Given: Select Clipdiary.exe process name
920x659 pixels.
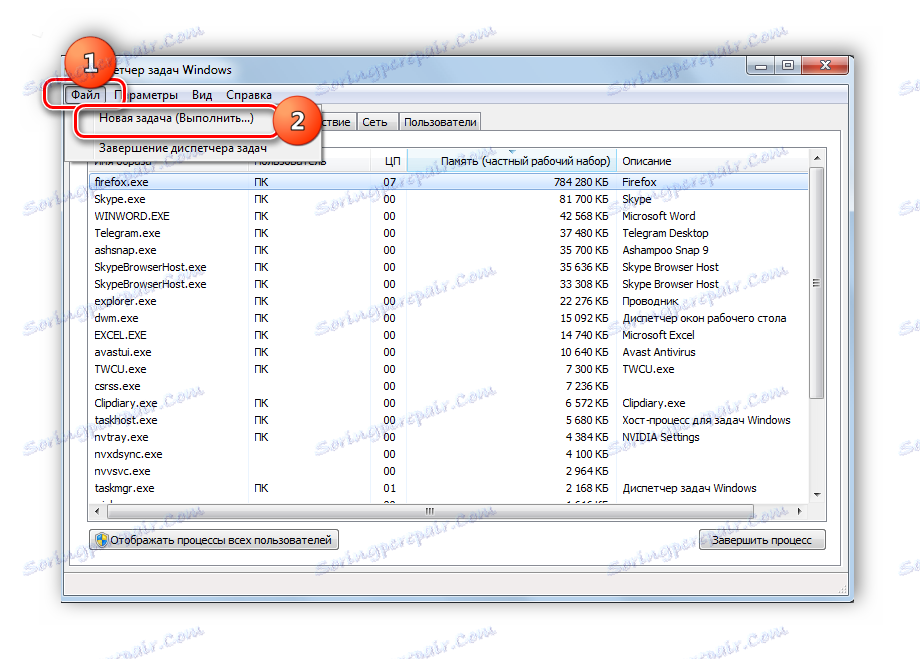Looking at the screenshot, I should click(x=126, y=403).
